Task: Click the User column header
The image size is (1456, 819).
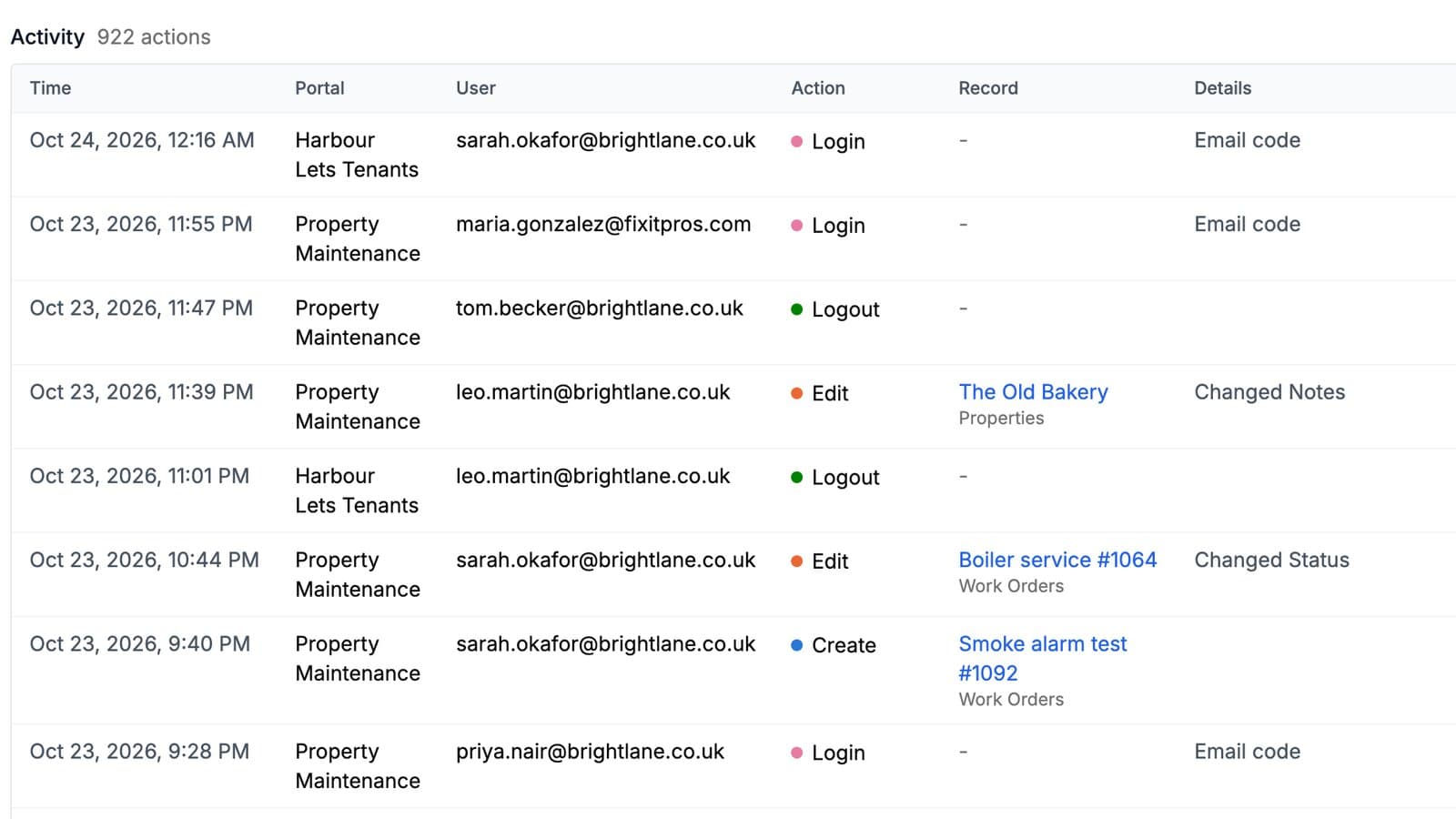Action: point(476,88)
